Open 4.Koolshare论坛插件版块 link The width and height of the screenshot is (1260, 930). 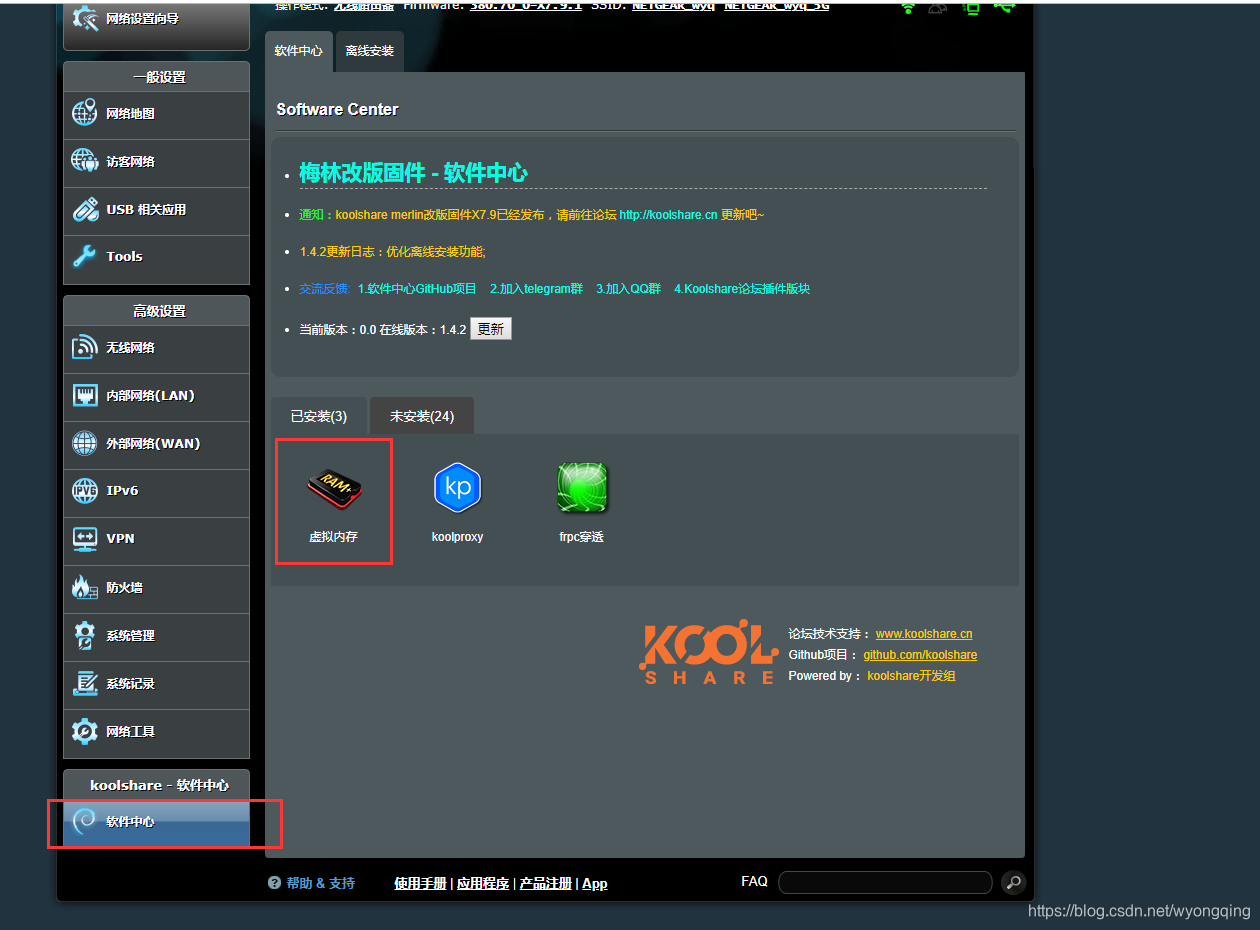click(742, 289)
